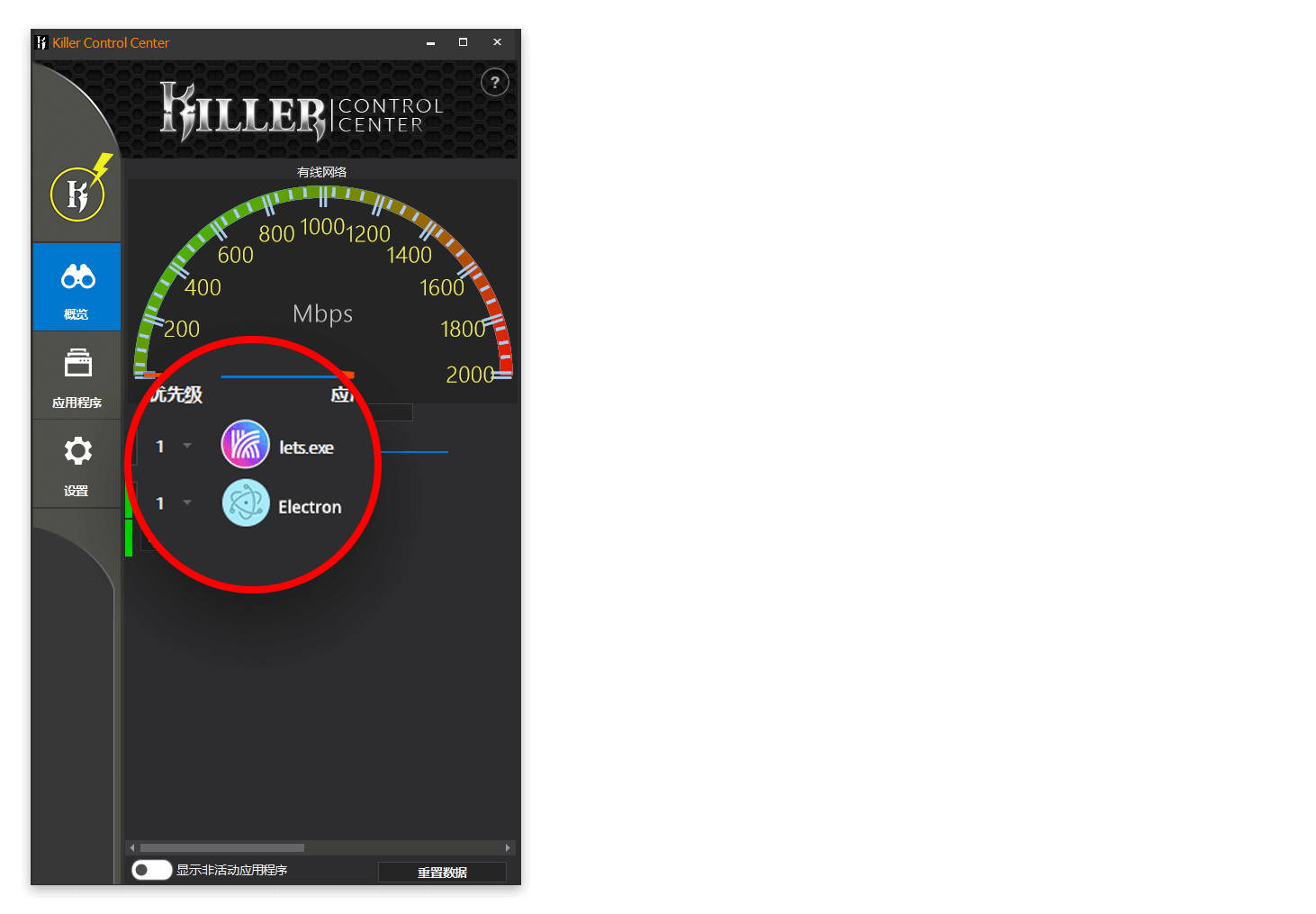Maximize the Killer Control Center window

pos(463,42)
